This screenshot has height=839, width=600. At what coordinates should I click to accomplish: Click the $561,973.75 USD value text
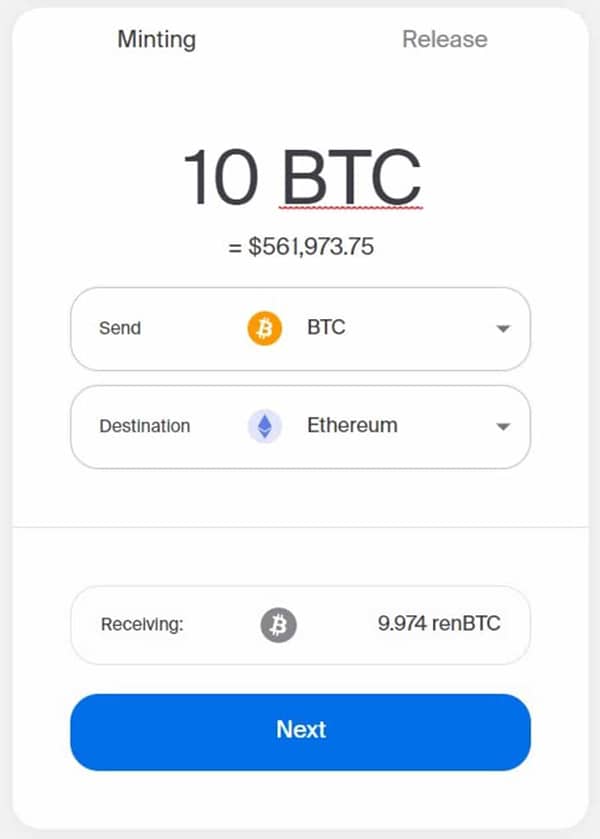[311, 246]
